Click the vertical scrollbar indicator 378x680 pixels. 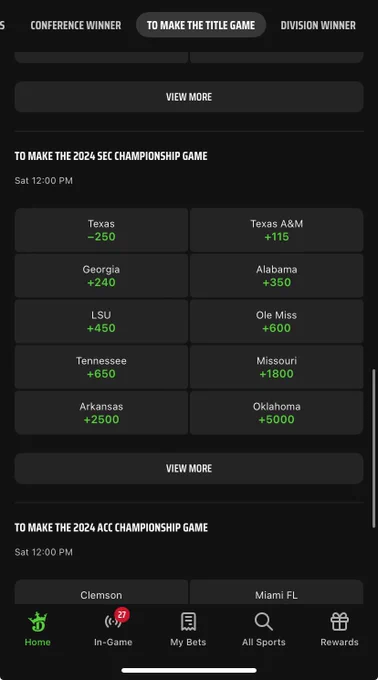[374, 448]
